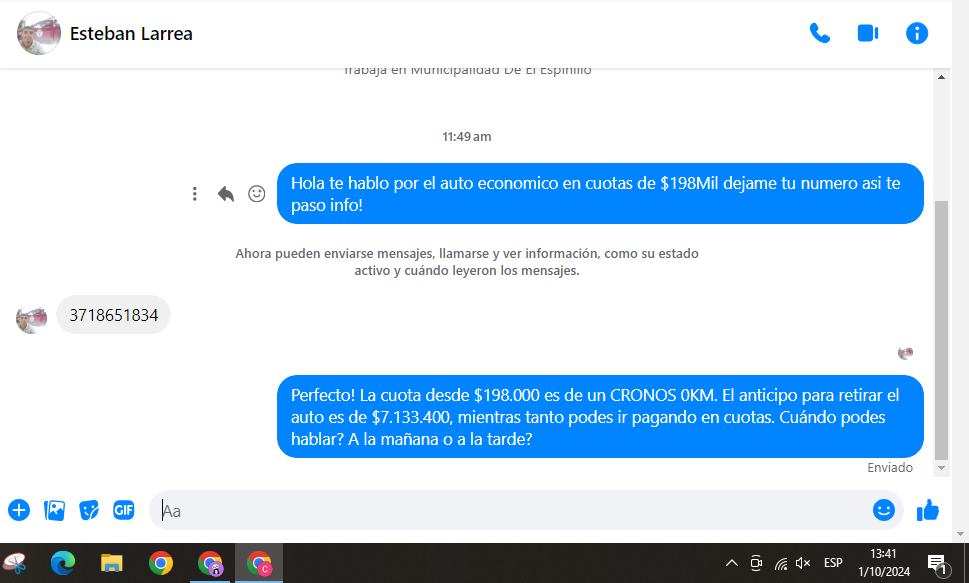Open the clock showing 13:41 1/10/2024
Screen dimensions: 969x583
coord(884,563)
